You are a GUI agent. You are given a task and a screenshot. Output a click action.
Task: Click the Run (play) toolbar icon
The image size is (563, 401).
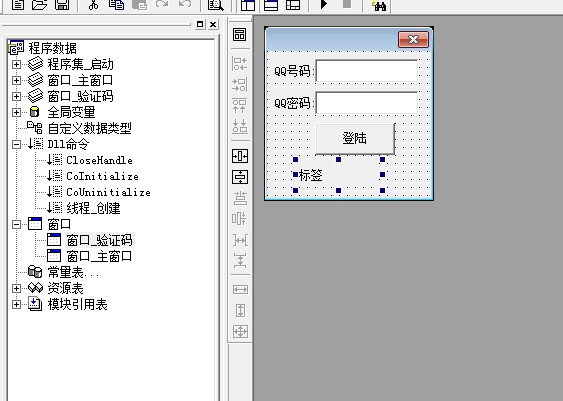[324, 5]
